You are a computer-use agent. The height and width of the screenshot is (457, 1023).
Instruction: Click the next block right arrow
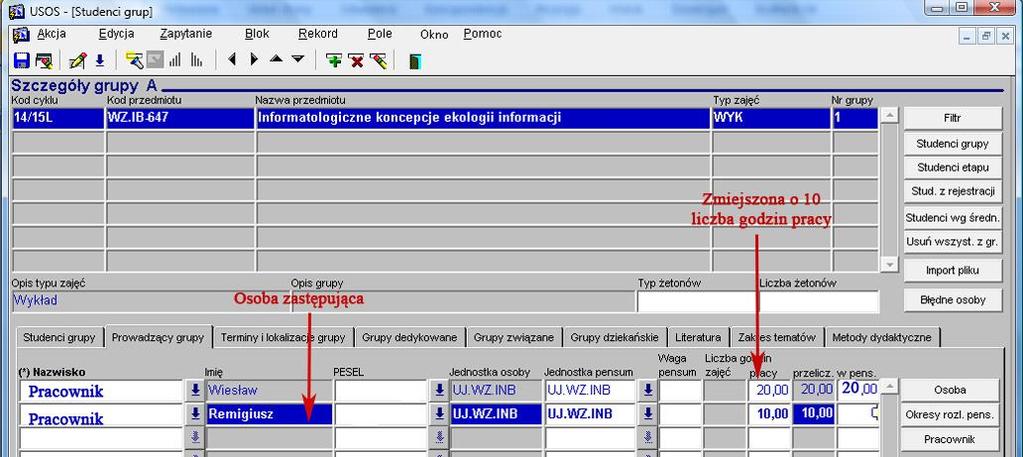[x=254, y=60]
